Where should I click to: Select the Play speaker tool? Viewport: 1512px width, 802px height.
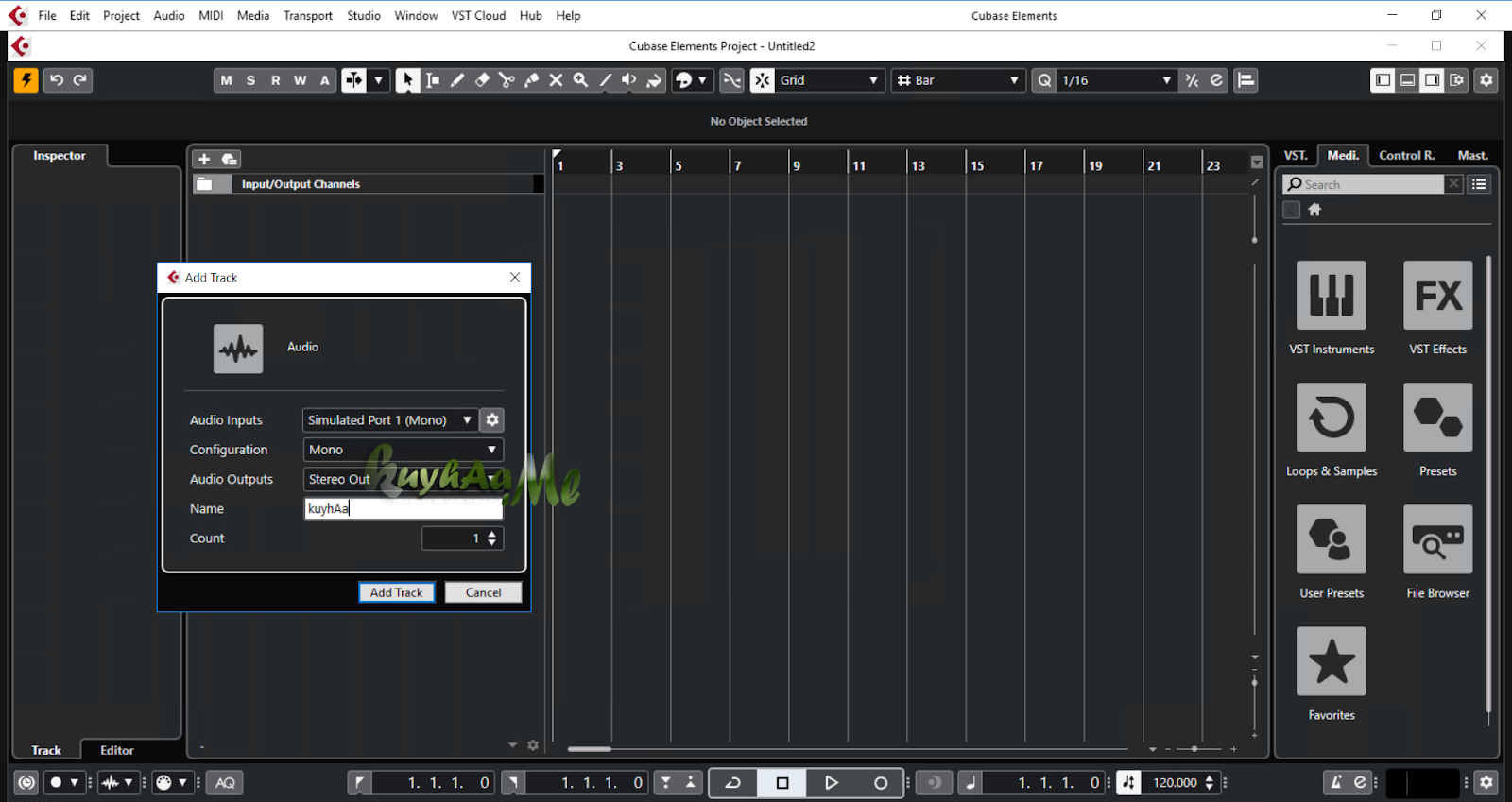629,80
